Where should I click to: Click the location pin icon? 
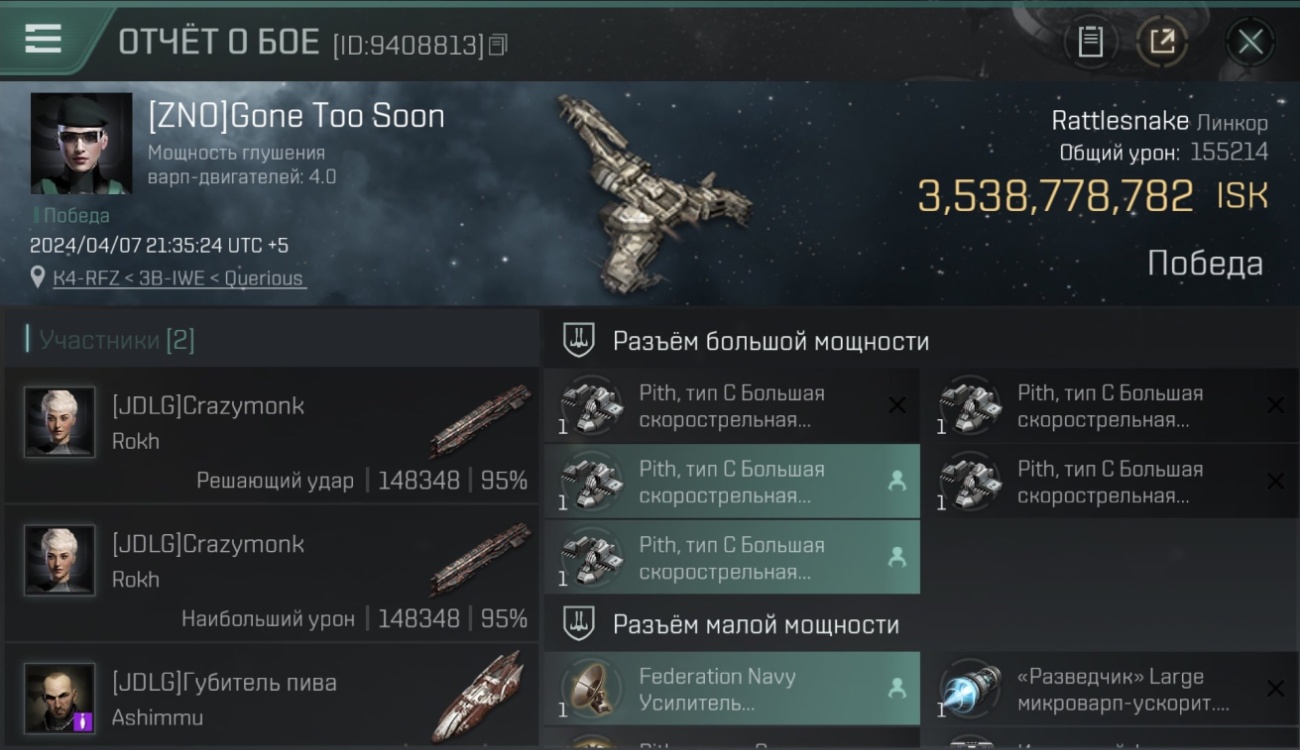coord(38,277)
